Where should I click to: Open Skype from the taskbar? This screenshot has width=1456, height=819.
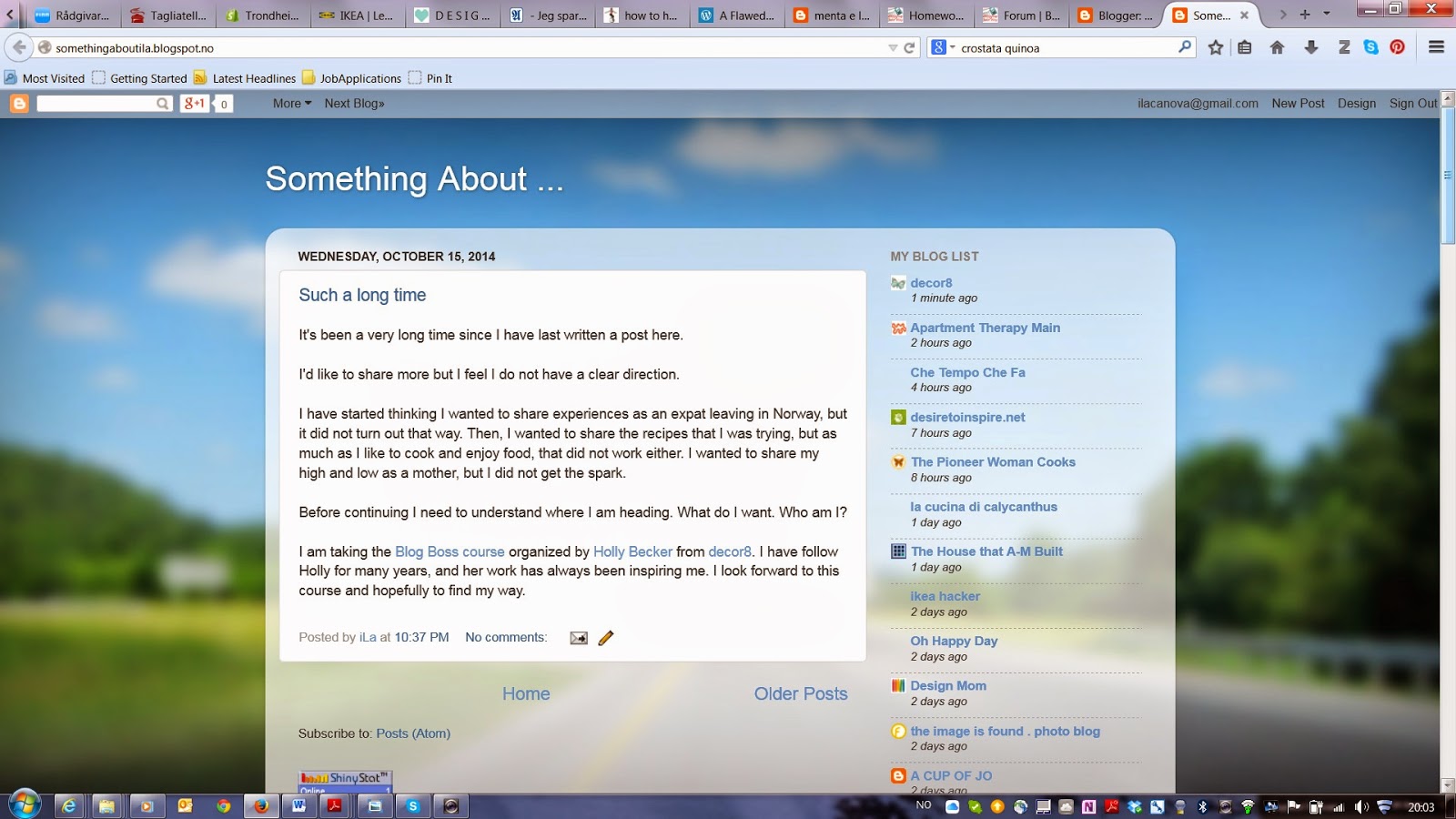pos(413,806)
